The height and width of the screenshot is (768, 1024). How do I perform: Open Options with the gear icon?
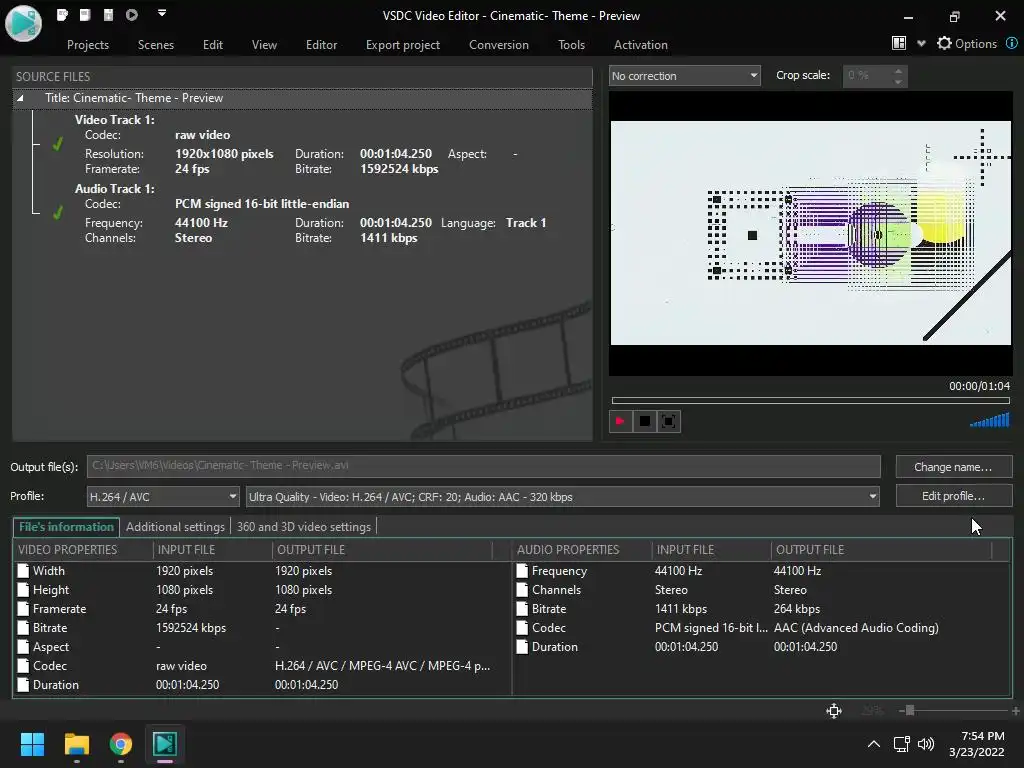click(944, 43)
